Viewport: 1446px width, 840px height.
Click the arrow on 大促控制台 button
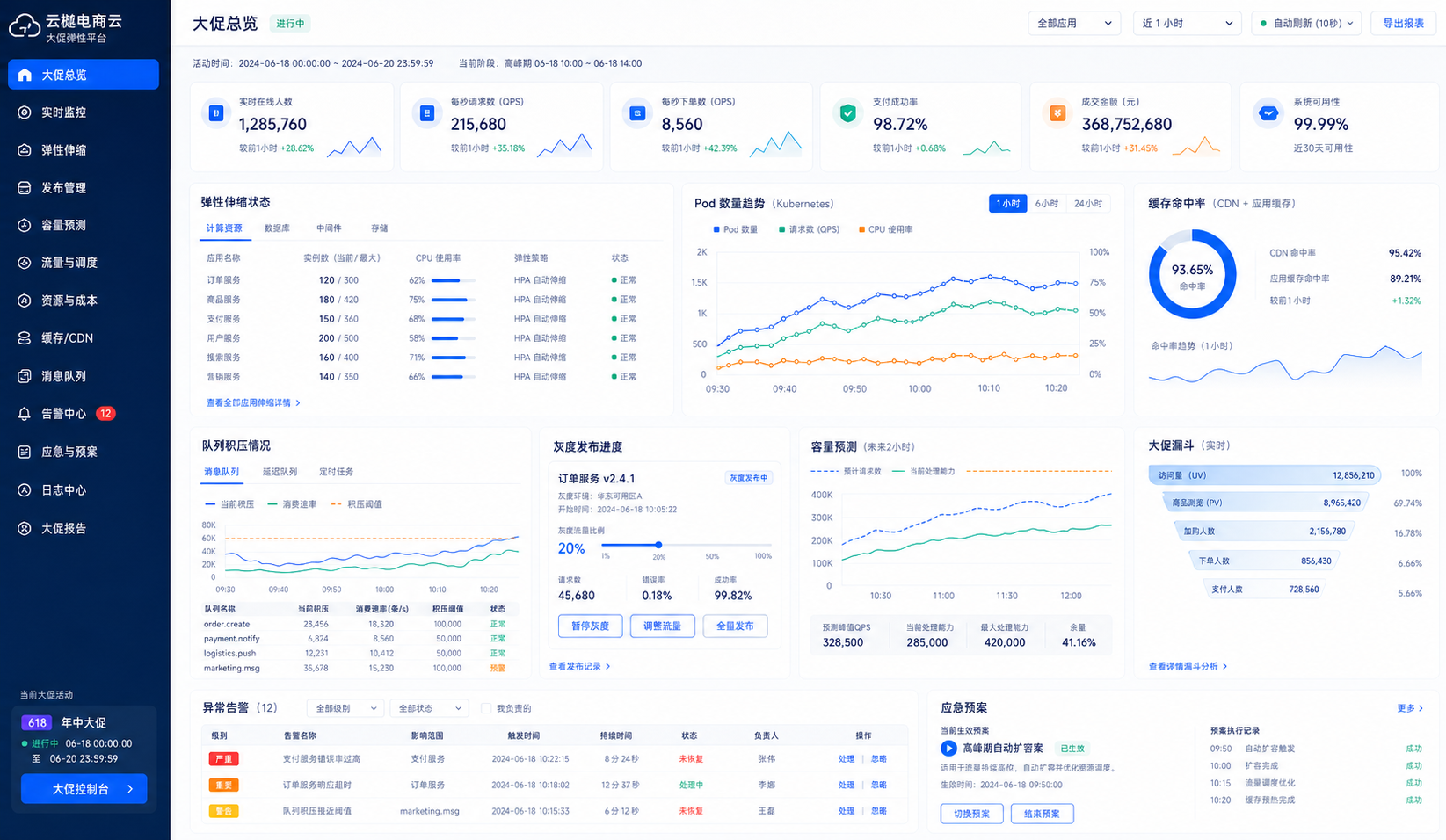[130, 789]
